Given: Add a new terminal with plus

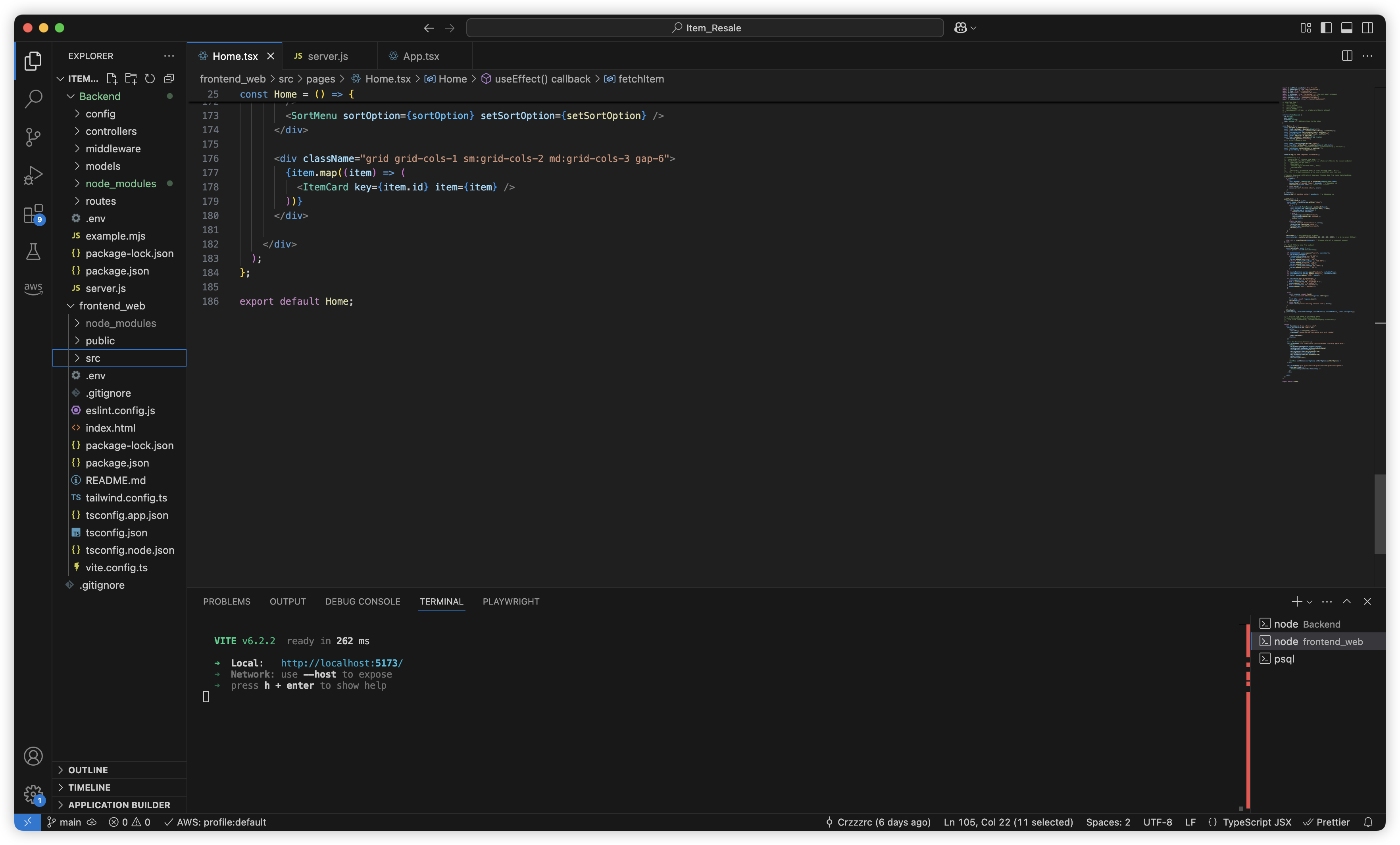Looking at the screenshot, I should pyautogui.click(x=1296, y=601).
